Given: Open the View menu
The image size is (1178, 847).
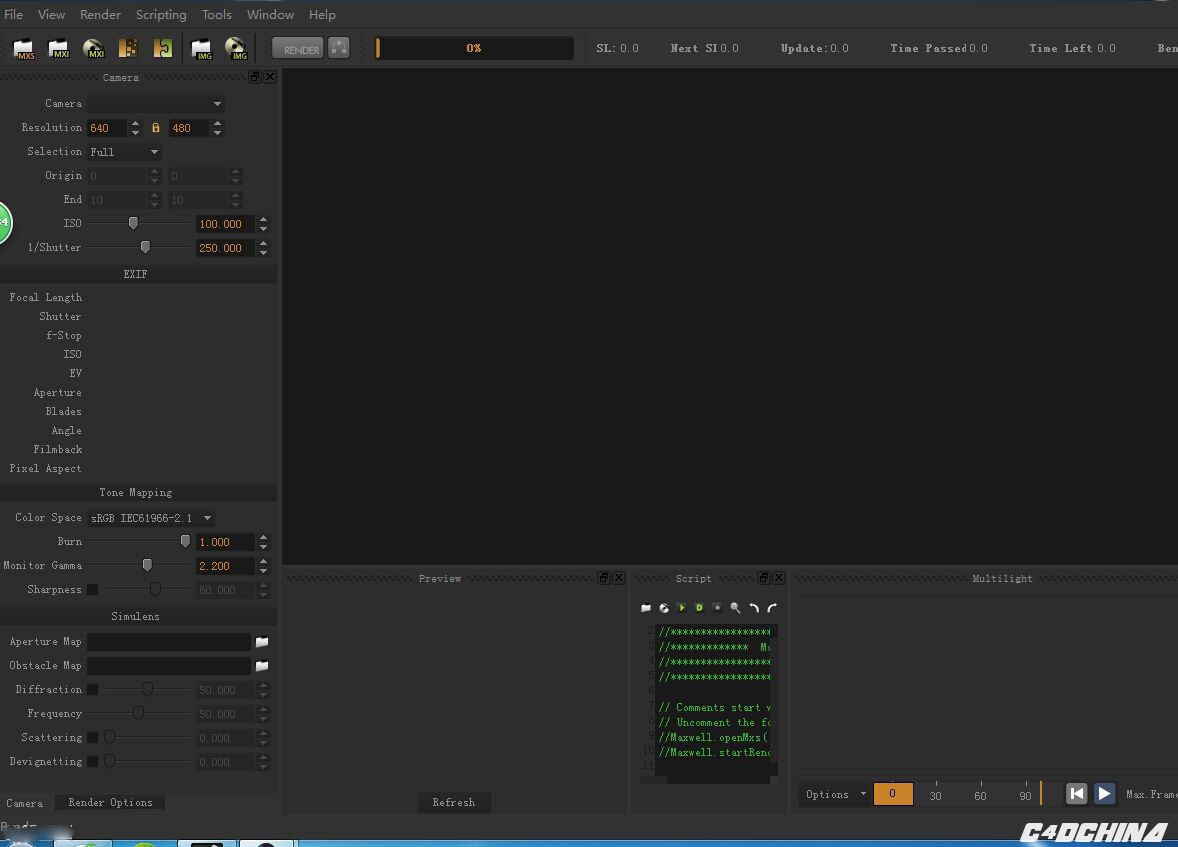Looking at the screenshot, I should click(51, 14).
